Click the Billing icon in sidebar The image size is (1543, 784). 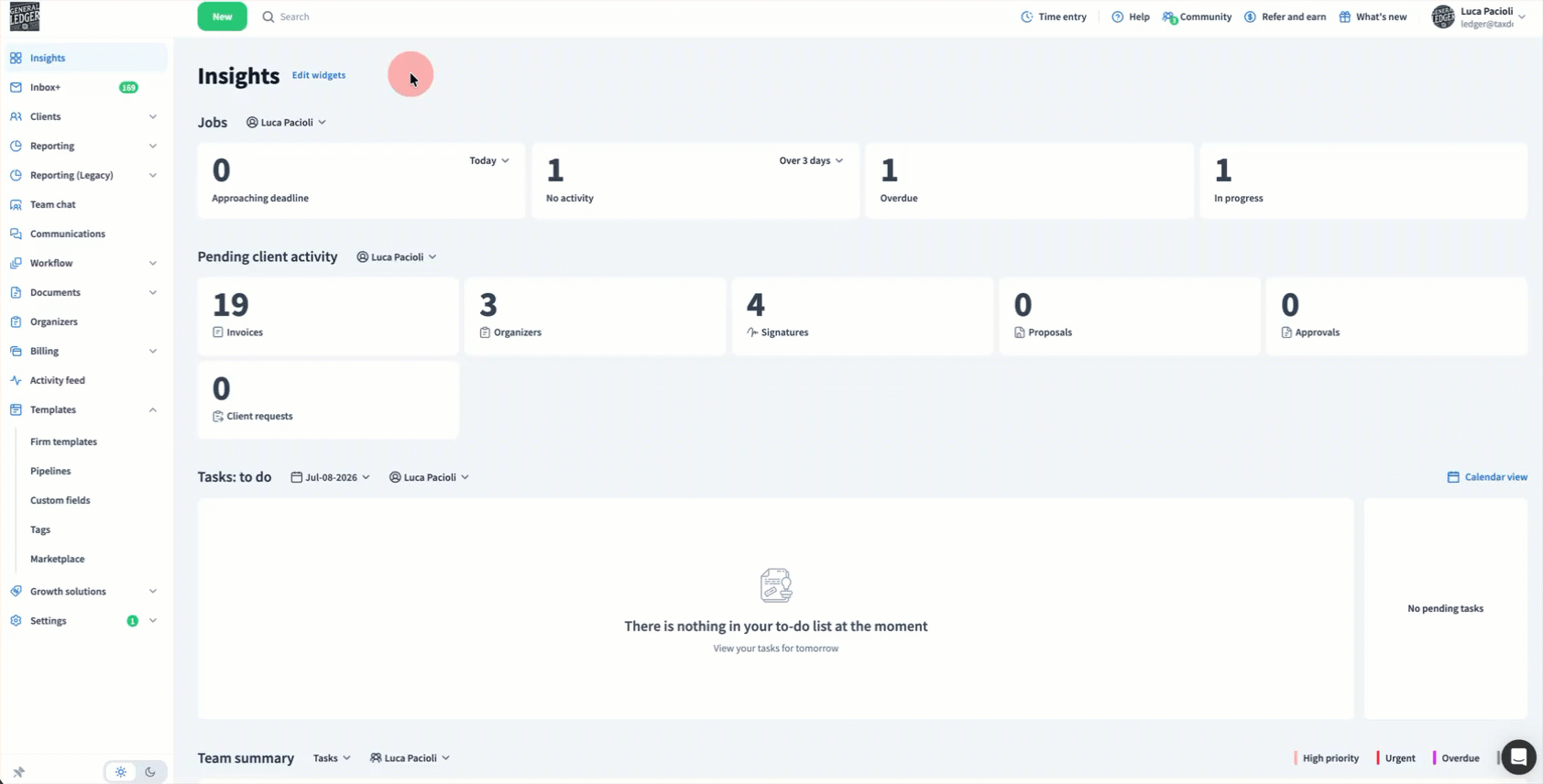point(16,351)
